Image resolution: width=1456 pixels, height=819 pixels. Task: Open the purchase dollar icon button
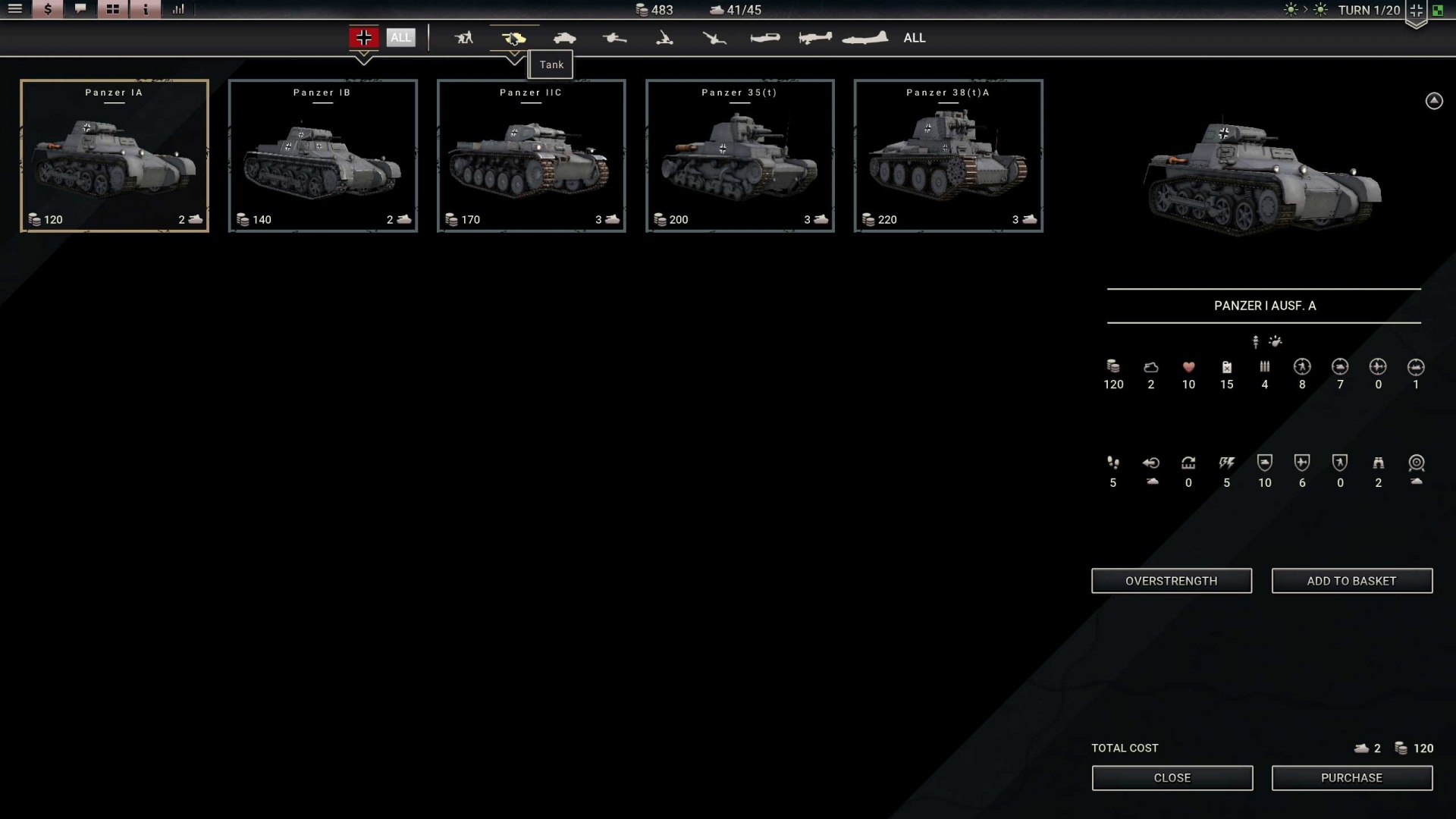[x=48, y=9]
